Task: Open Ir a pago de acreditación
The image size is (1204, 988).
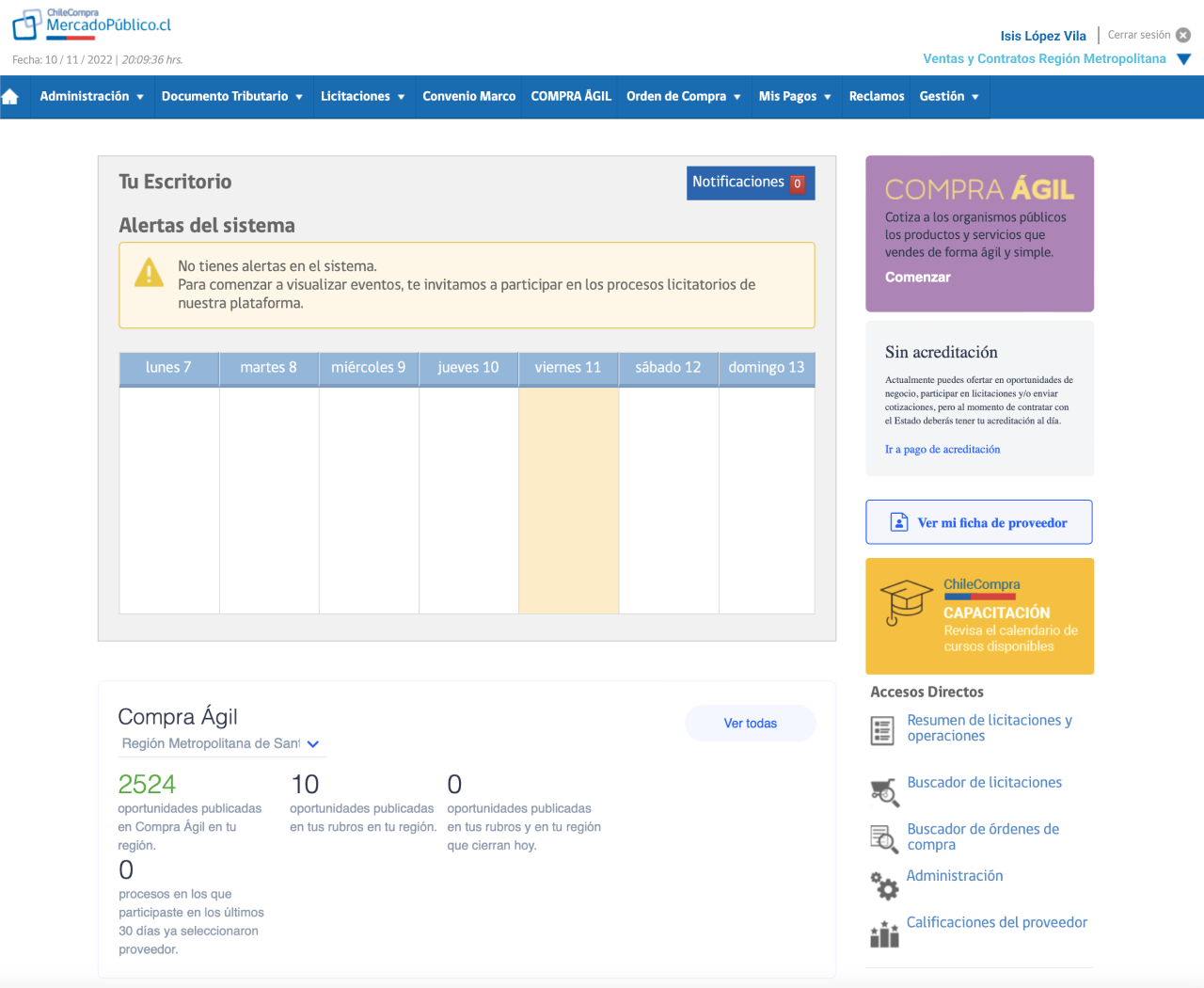Action: 943,449
